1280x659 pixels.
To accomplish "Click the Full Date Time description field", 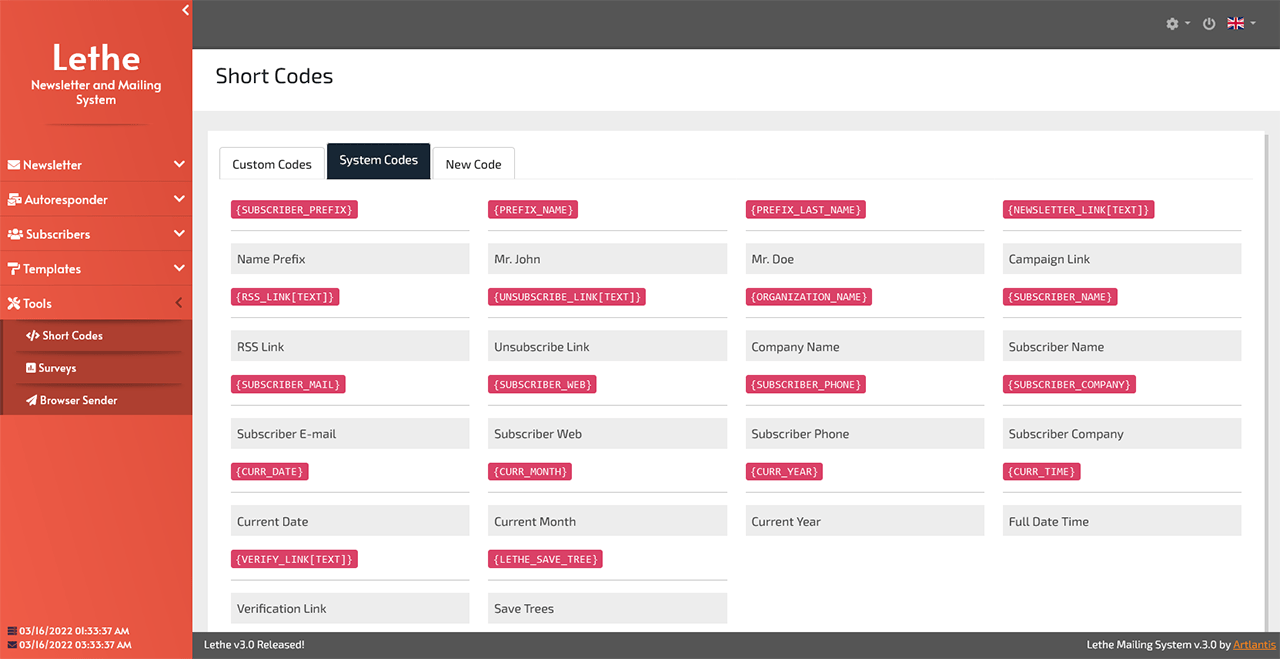I will point(1122,521).
